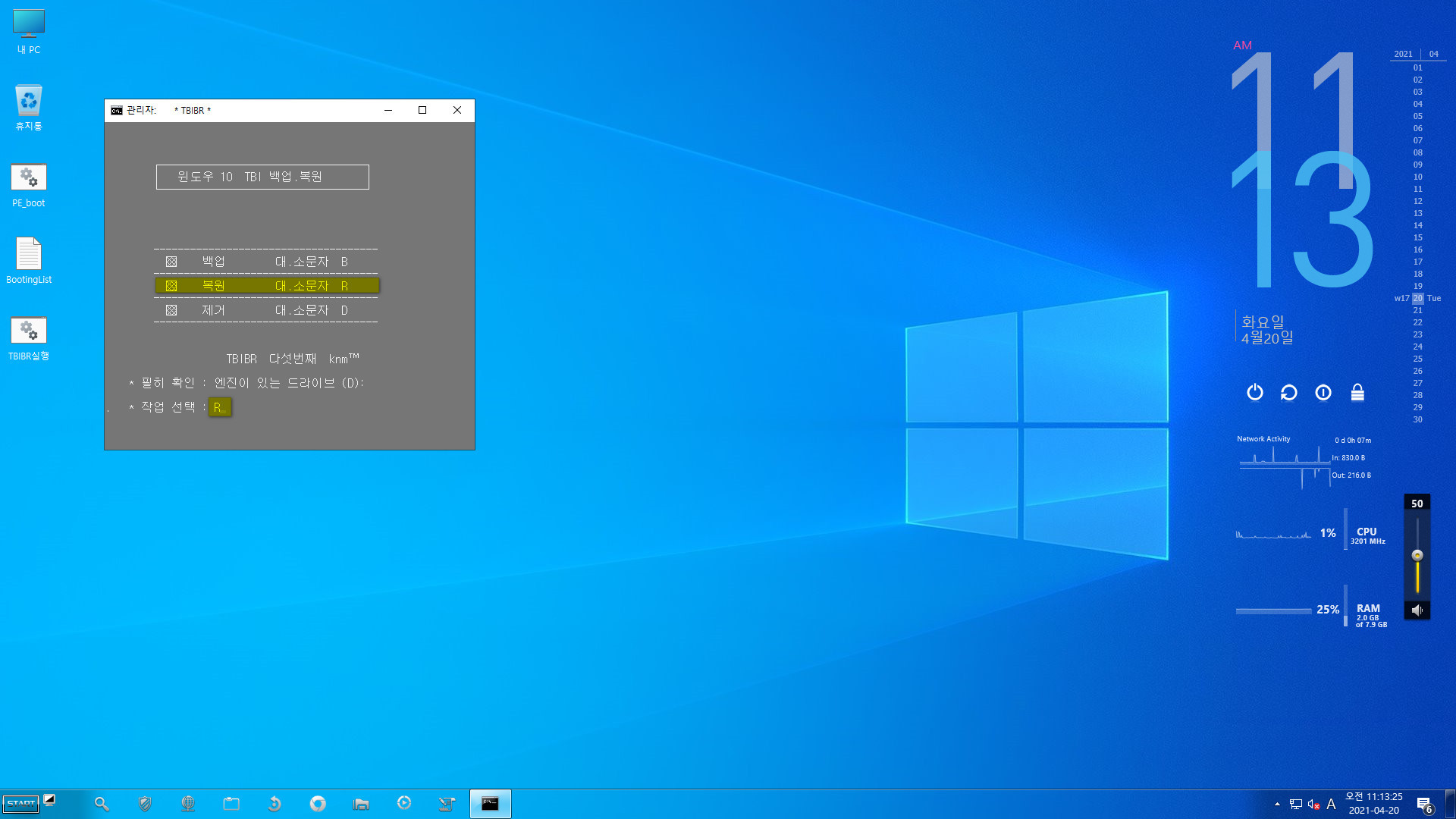Click the restart arrow icon on widget
The image size is (1456, 819).
coord(1289,392)
